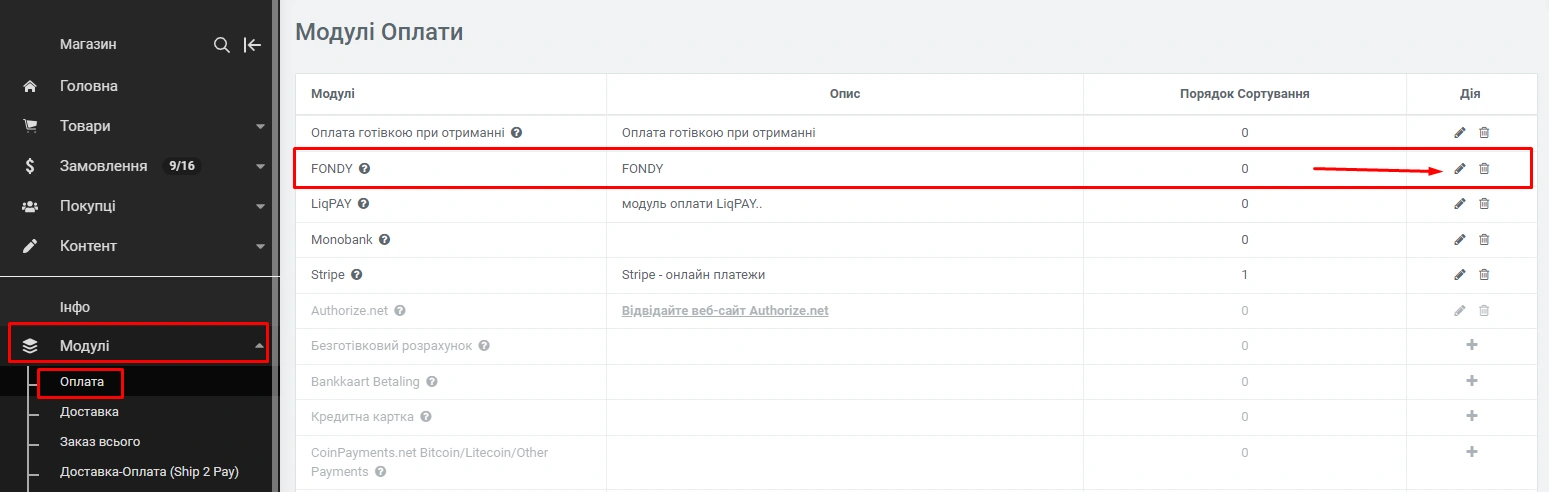1549x492 pixels.
Task: Edit Оплата готівкою при отриманні module
Action: point(1459,132)
